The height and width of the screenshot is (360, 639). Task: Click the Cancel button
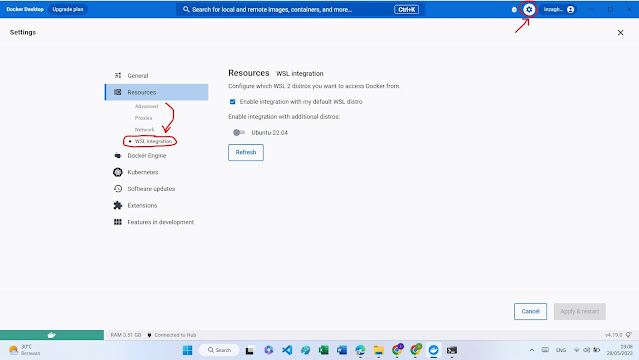(530, 311)
